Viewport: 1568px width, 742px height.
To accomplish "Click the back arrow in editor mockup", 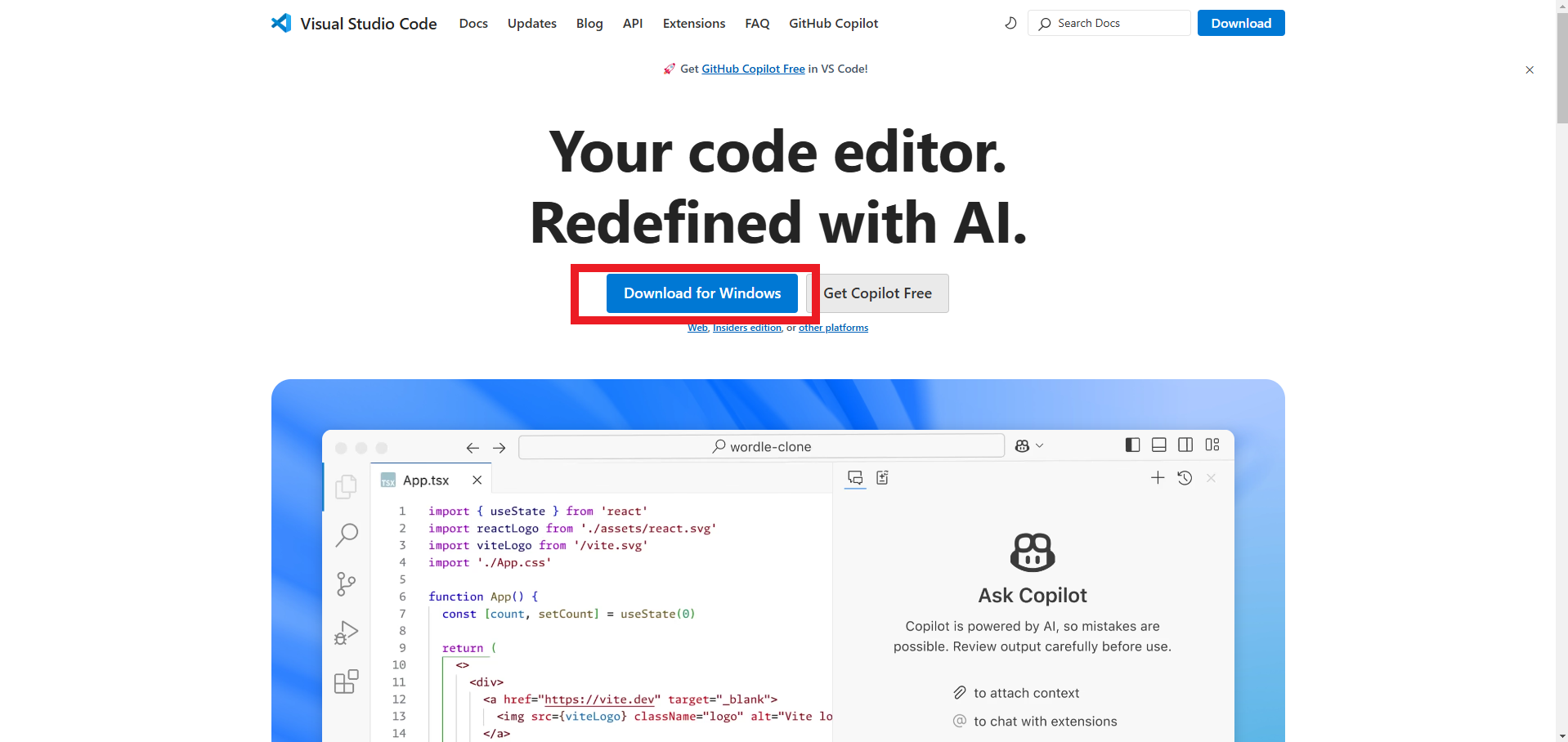I will click(473, 447).
